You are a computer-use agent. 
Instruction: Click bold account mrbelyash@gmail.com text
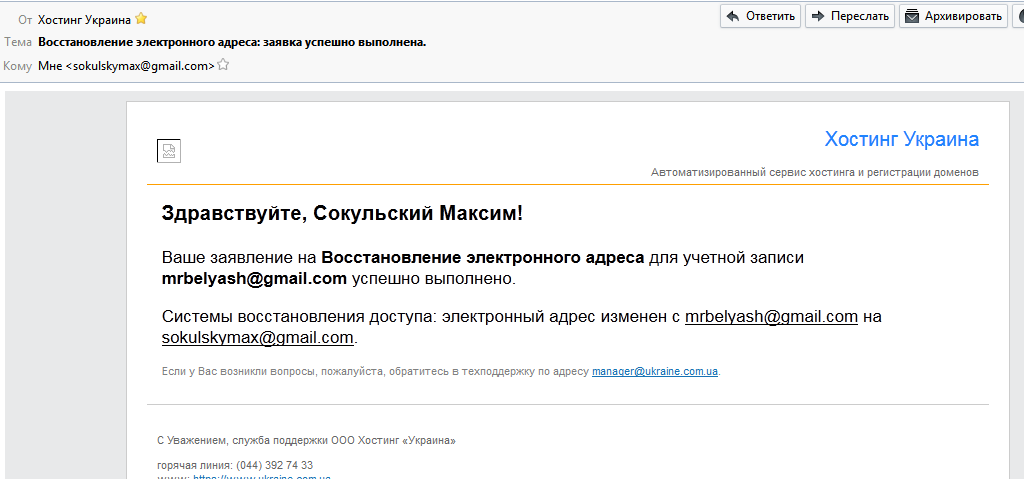[x=254, y=279]
